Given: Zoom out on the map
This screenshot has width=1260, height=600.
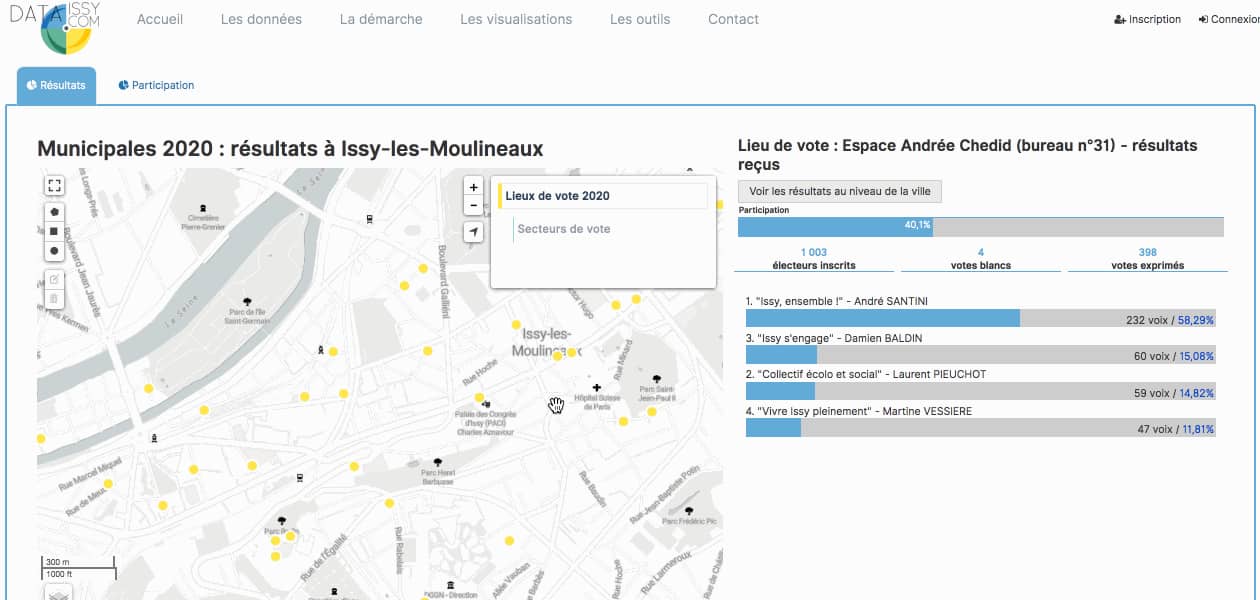Looking at the screenshot, I should (474, 205).
